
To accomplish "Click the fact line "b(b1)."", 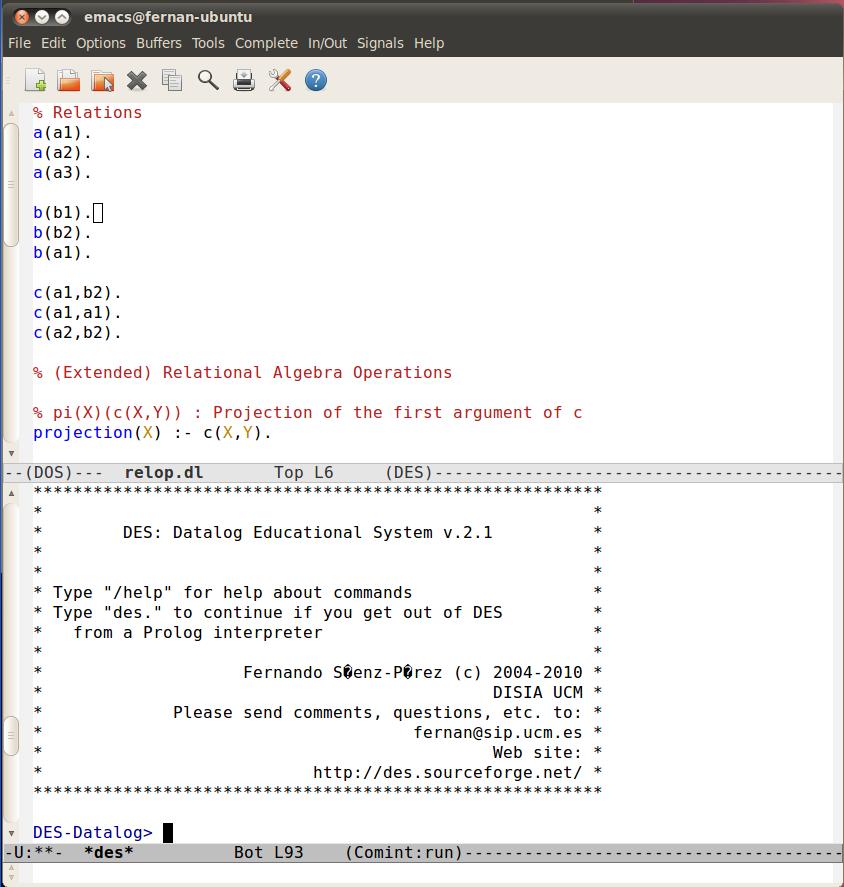I will click(x=62, y=213).
